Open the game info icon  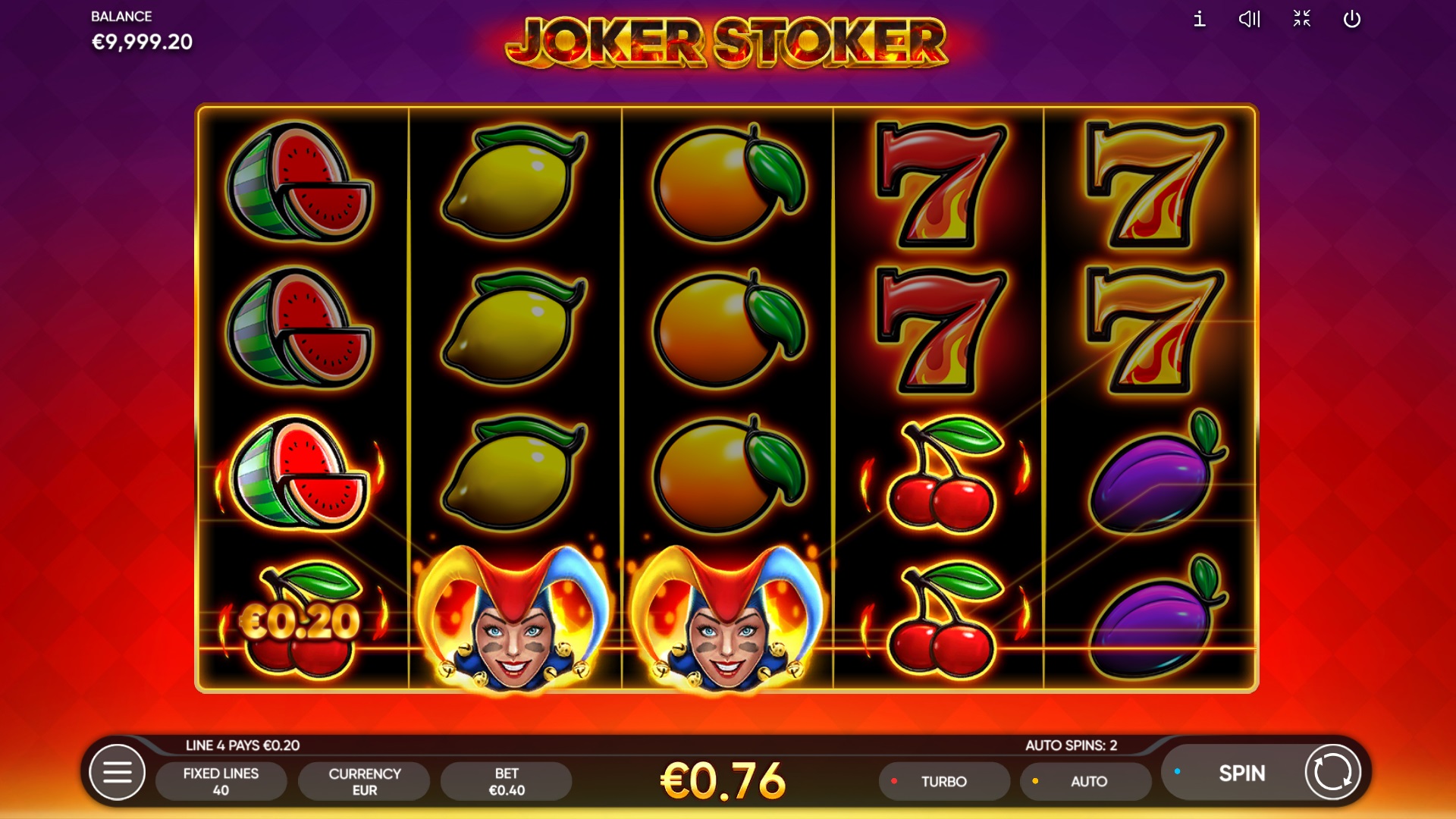tap(1199, 19)
